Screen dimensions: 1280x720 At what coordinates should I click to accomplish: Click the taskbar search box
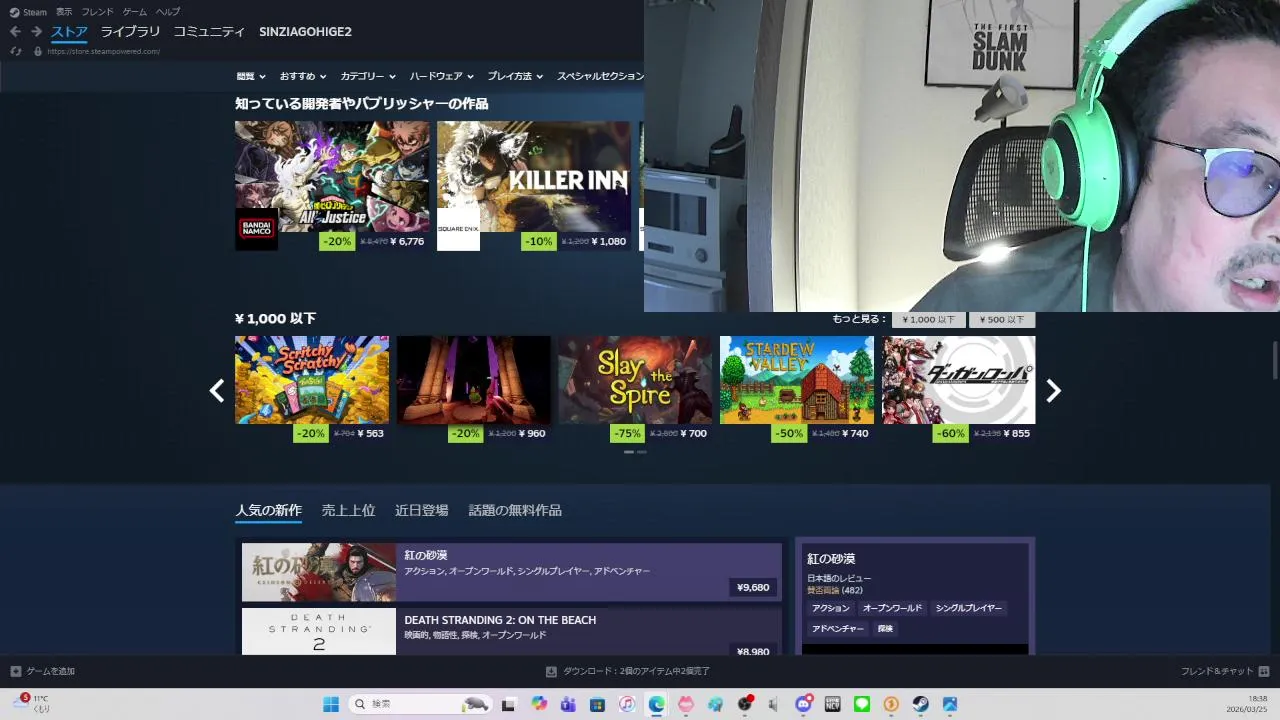point(421,704)
